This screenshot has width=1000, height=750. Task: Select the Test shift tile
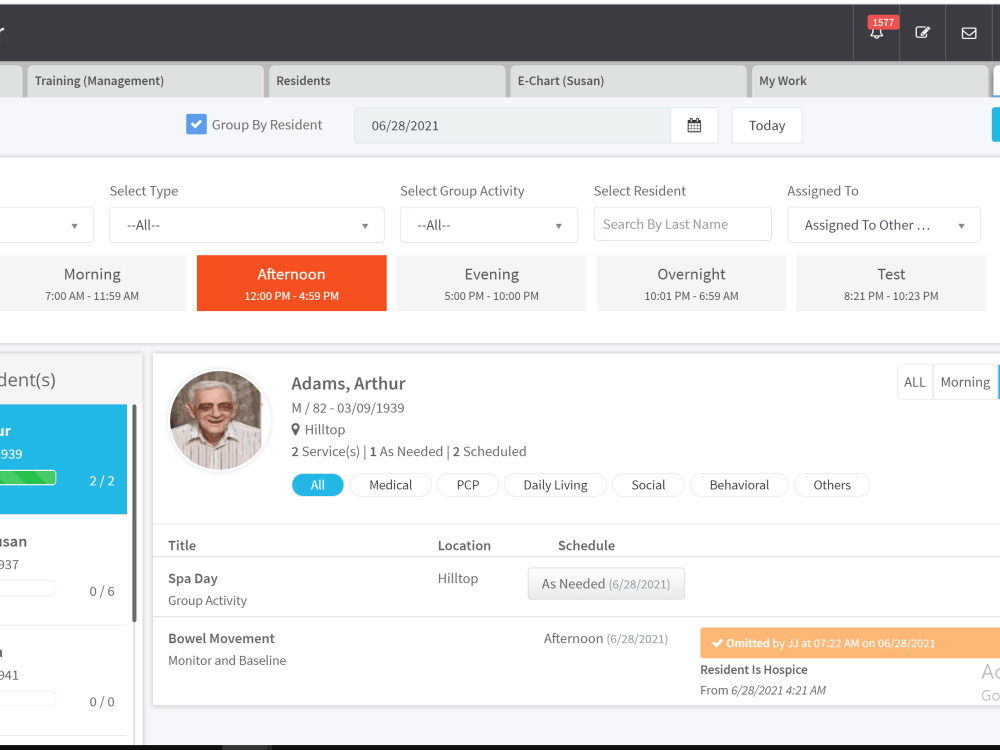[x=891, y=283]
